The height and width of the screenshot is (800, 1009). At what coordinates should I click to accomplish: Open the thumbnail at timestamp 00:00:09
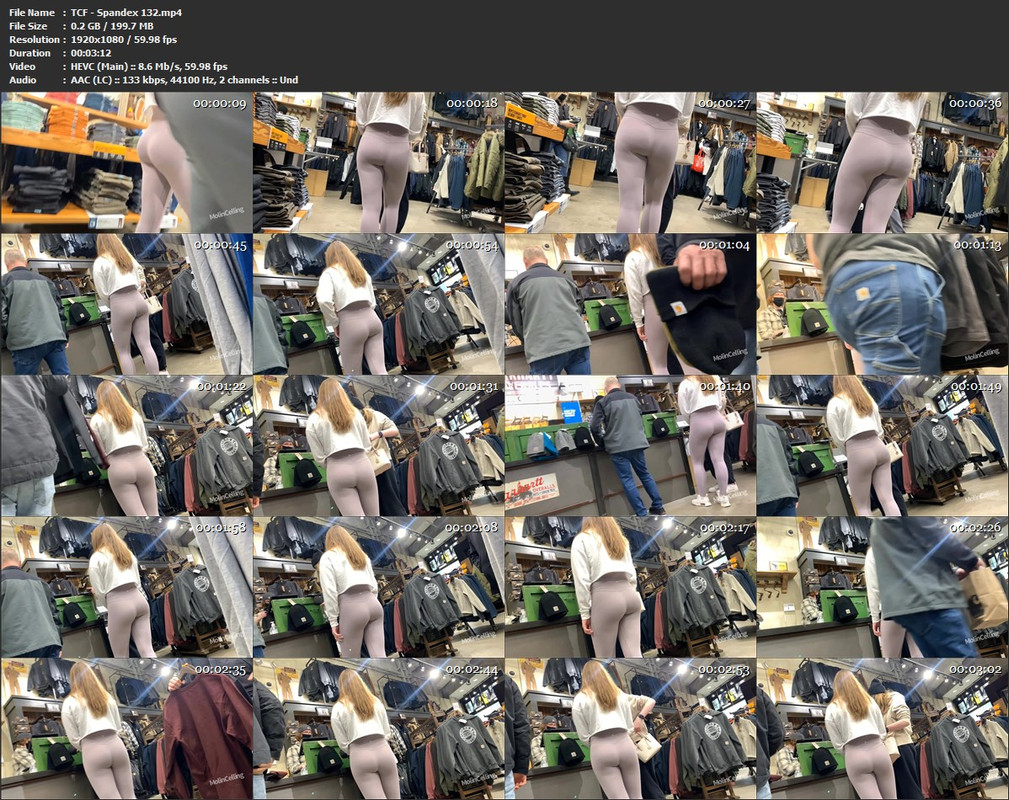coord(126,162)
